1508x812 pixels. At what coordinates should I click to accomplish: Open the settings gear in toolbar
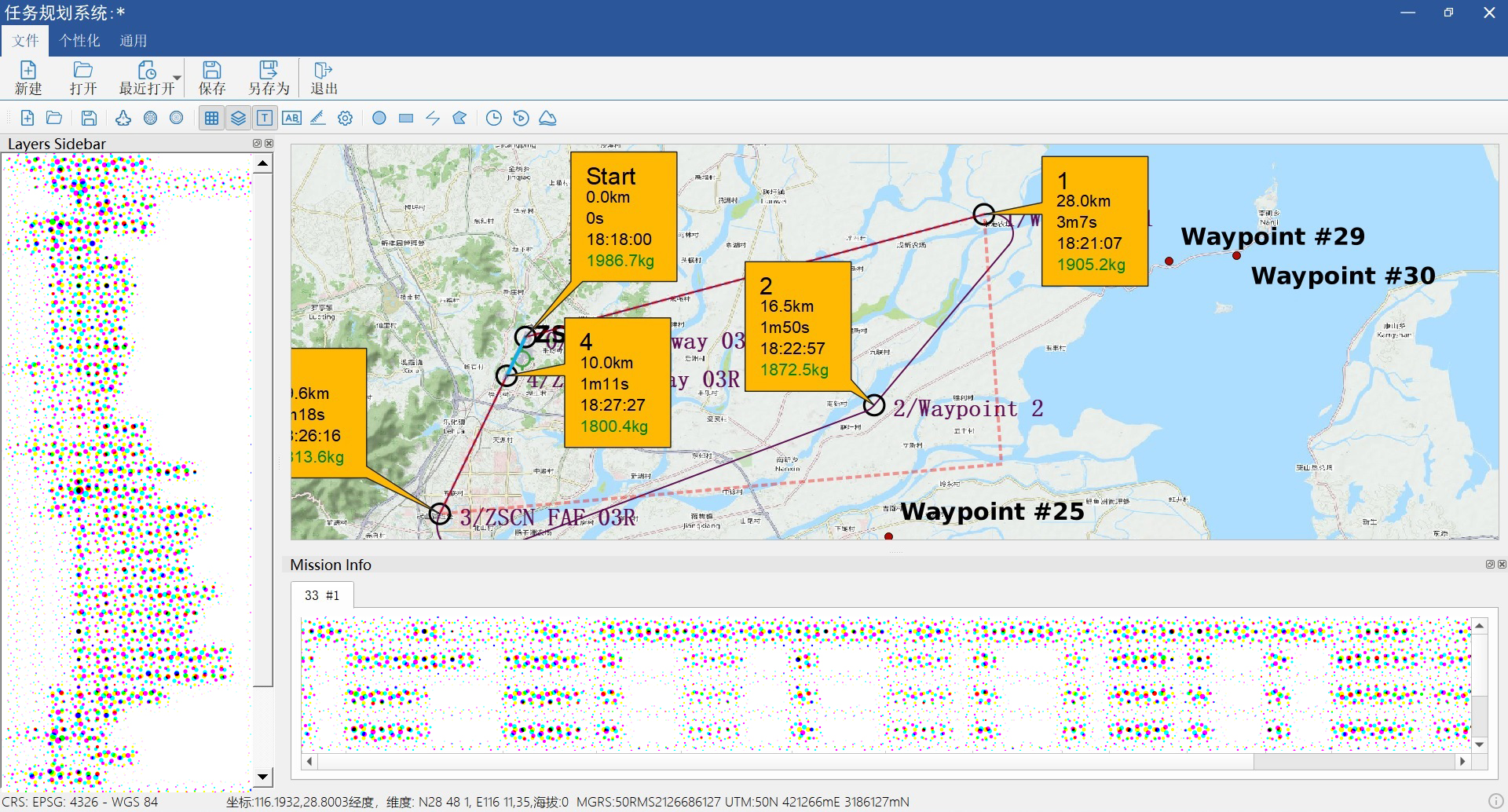pos(345,118)
